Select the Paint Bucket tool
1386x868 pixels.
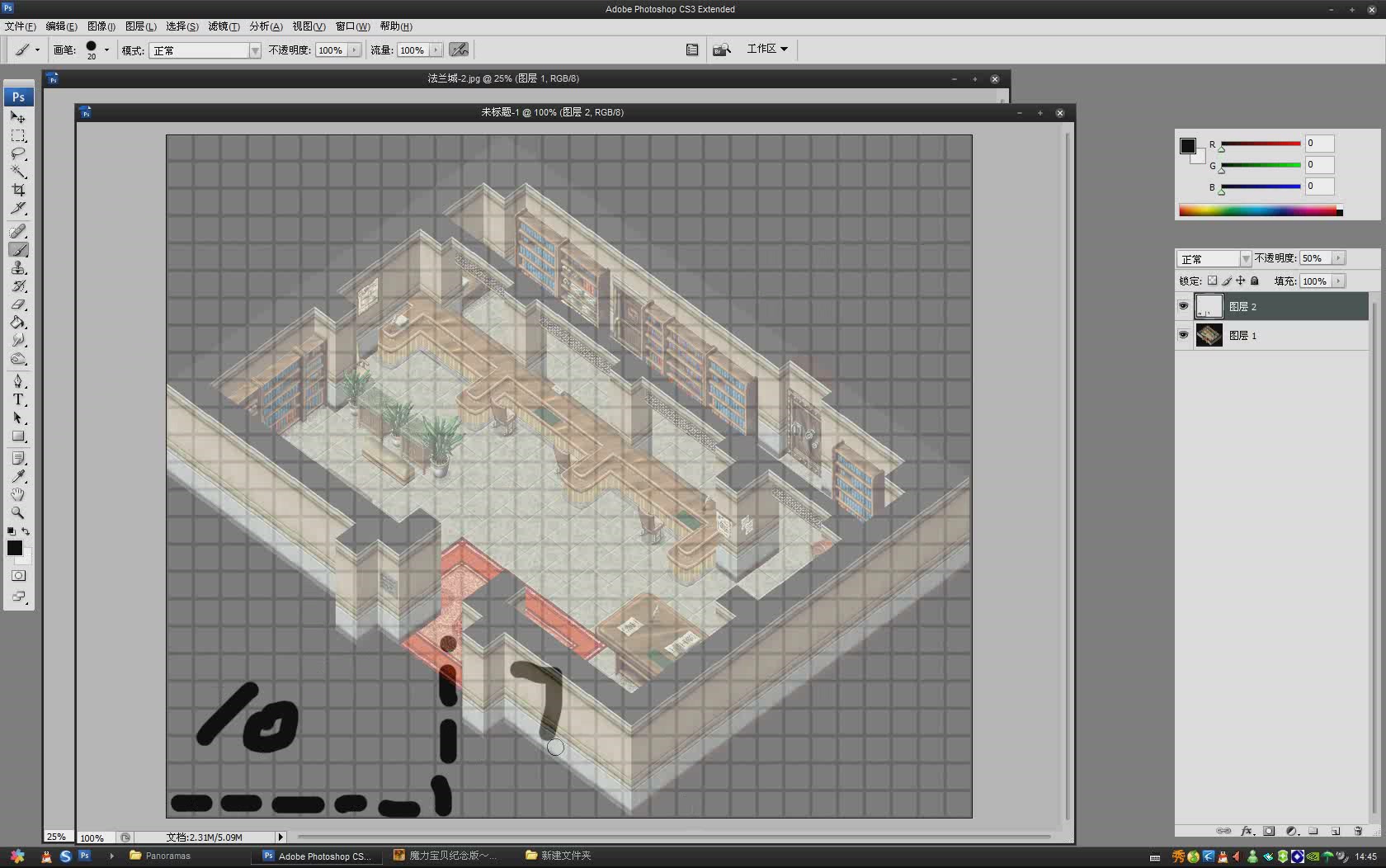coord(18,323)
